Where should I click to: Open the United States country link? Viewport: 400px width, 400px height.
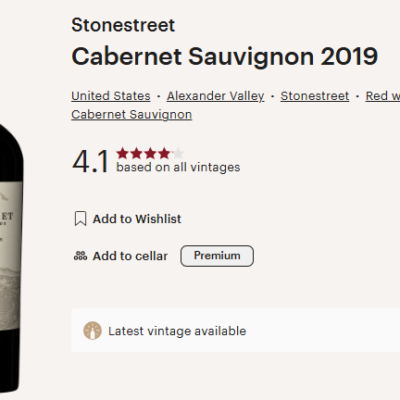(111, 96)
